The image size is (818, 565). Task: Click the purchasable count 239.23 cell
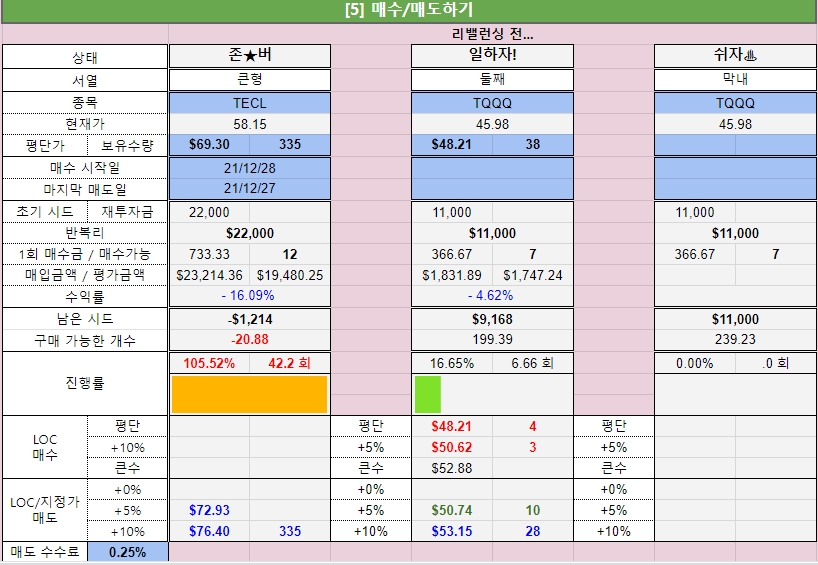coord(735,340)
